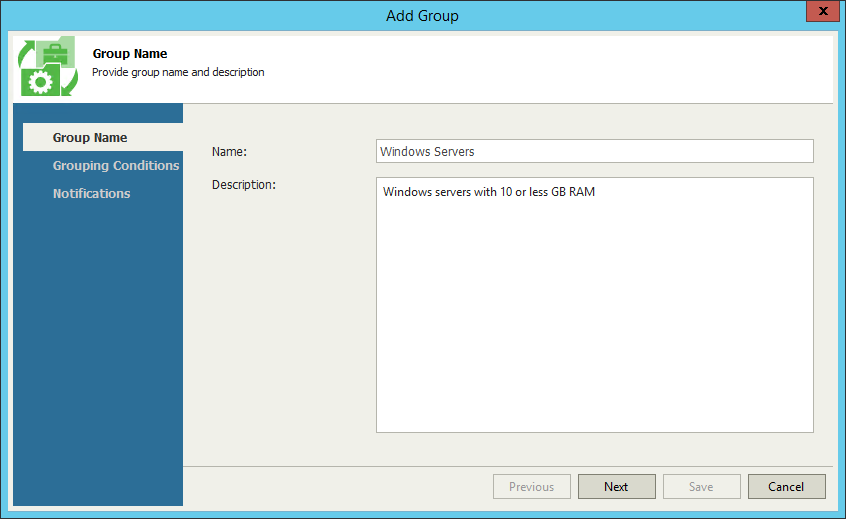The height and width of the screenshot is (519, 846).
Task: Click the grayed-out Save button
Action: pyautogui.click(x=701, y=487)
